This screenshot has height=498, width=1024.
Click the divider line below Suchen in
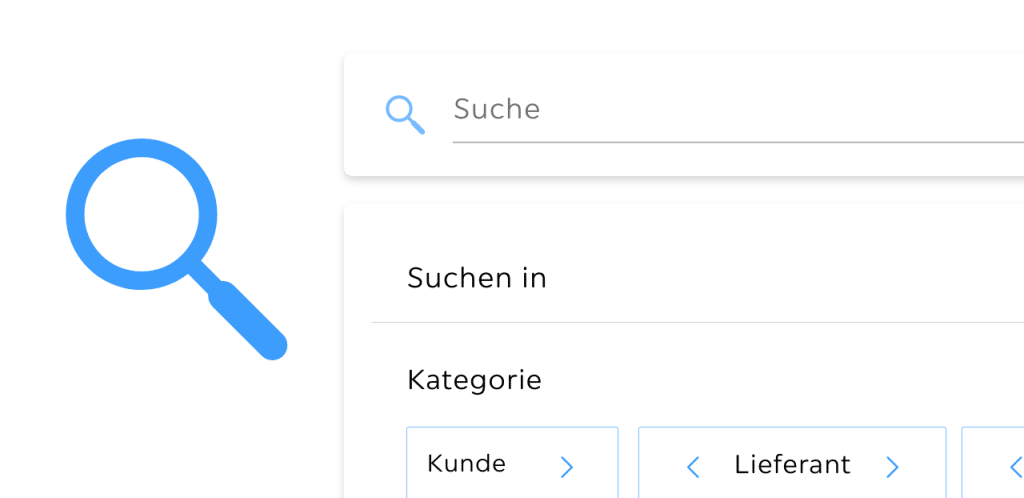[697, 322]
